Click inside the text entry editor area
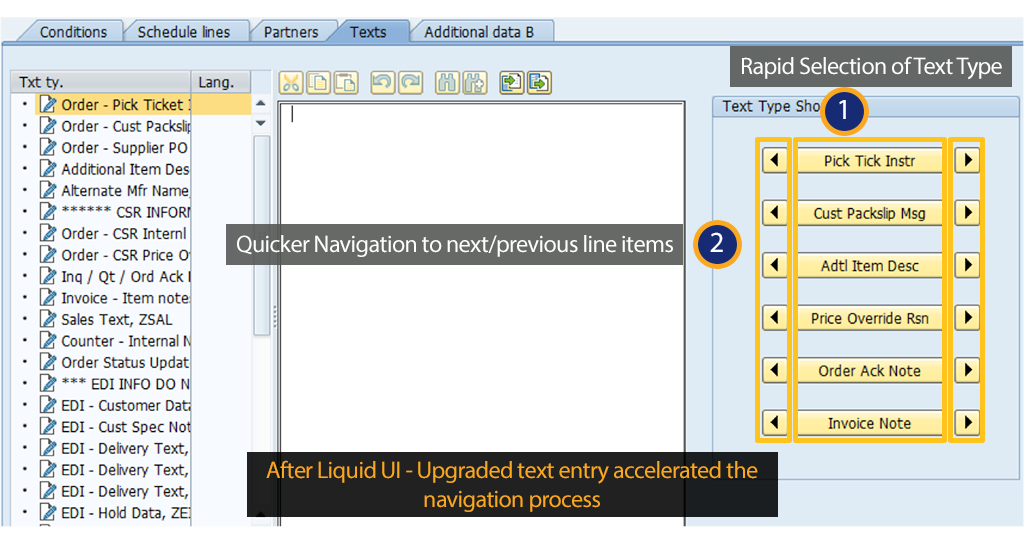Viewport: 1024px width, 534px height. point(480,300)
